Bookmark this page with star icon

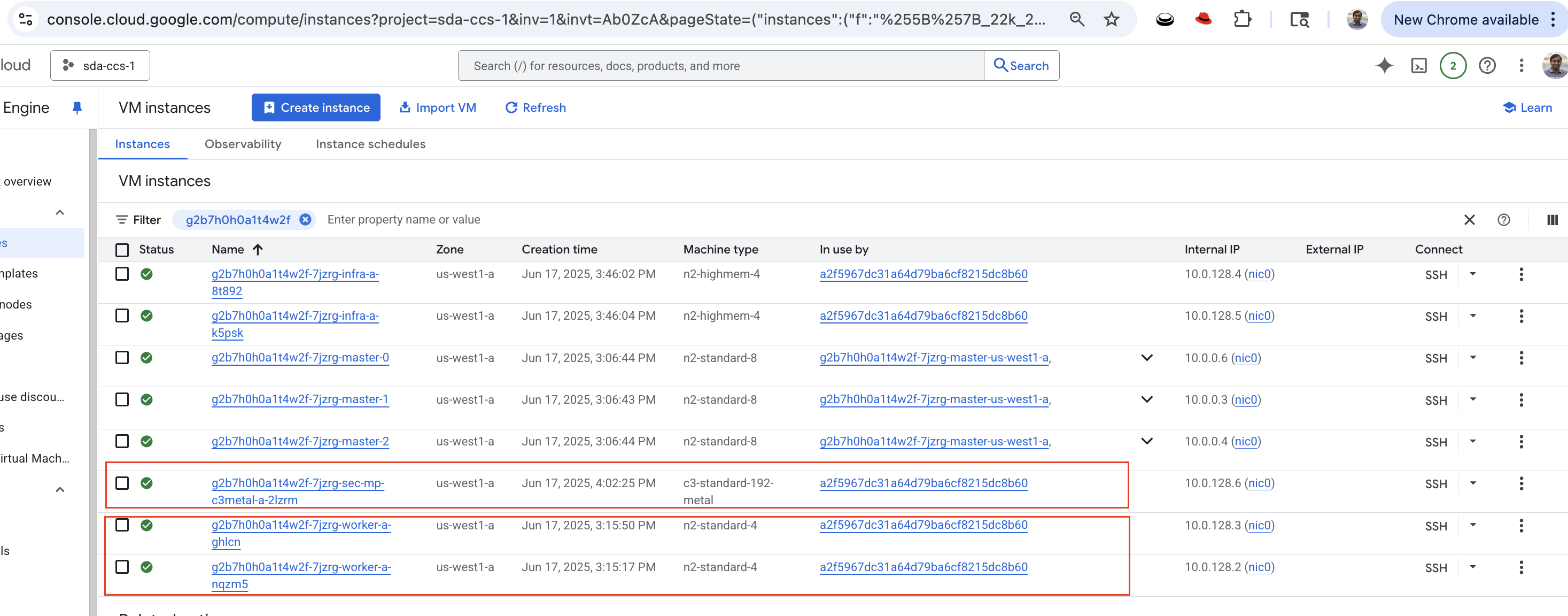pyautogui.click(x=1111, y=19)
